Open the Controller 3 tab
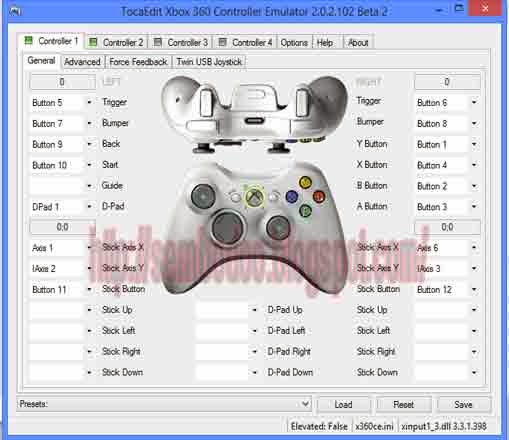The height and width of the screenshot is (440, 509). 181,43
